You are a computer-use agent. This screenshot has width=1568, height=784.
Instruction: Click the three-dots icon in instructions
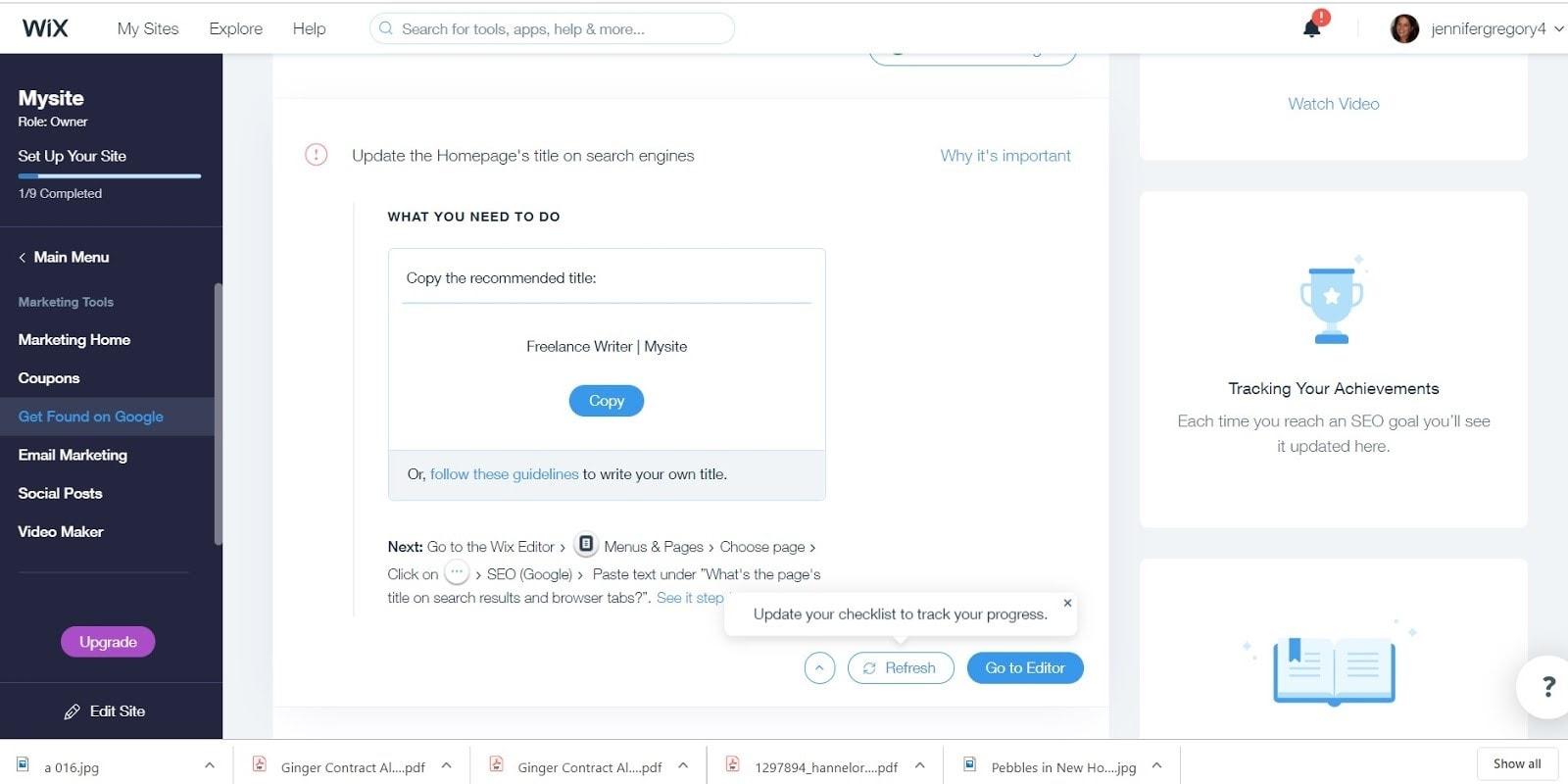coord(457,573)
